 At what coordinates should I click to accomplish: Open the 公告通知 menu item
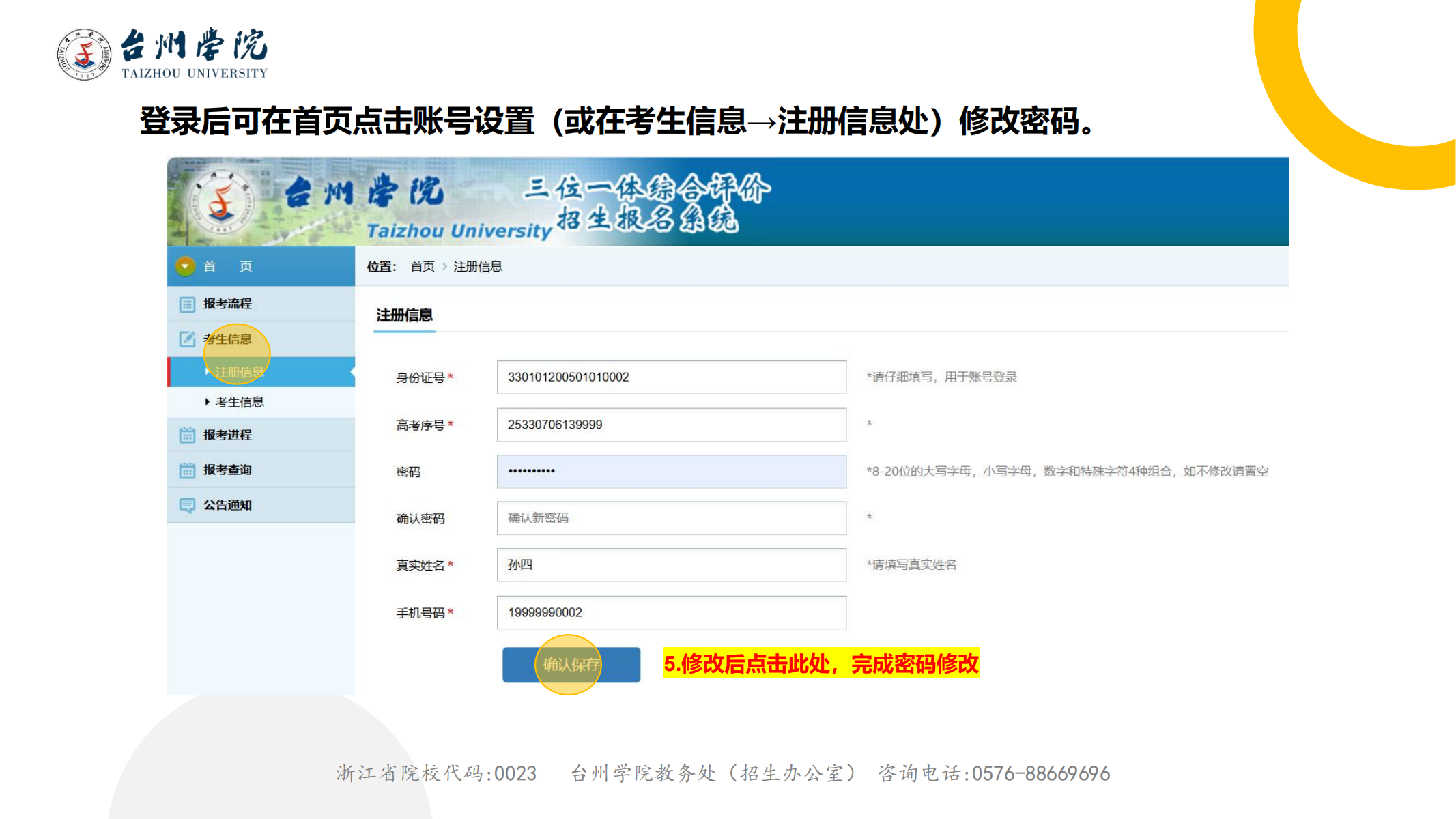(261, 505)
